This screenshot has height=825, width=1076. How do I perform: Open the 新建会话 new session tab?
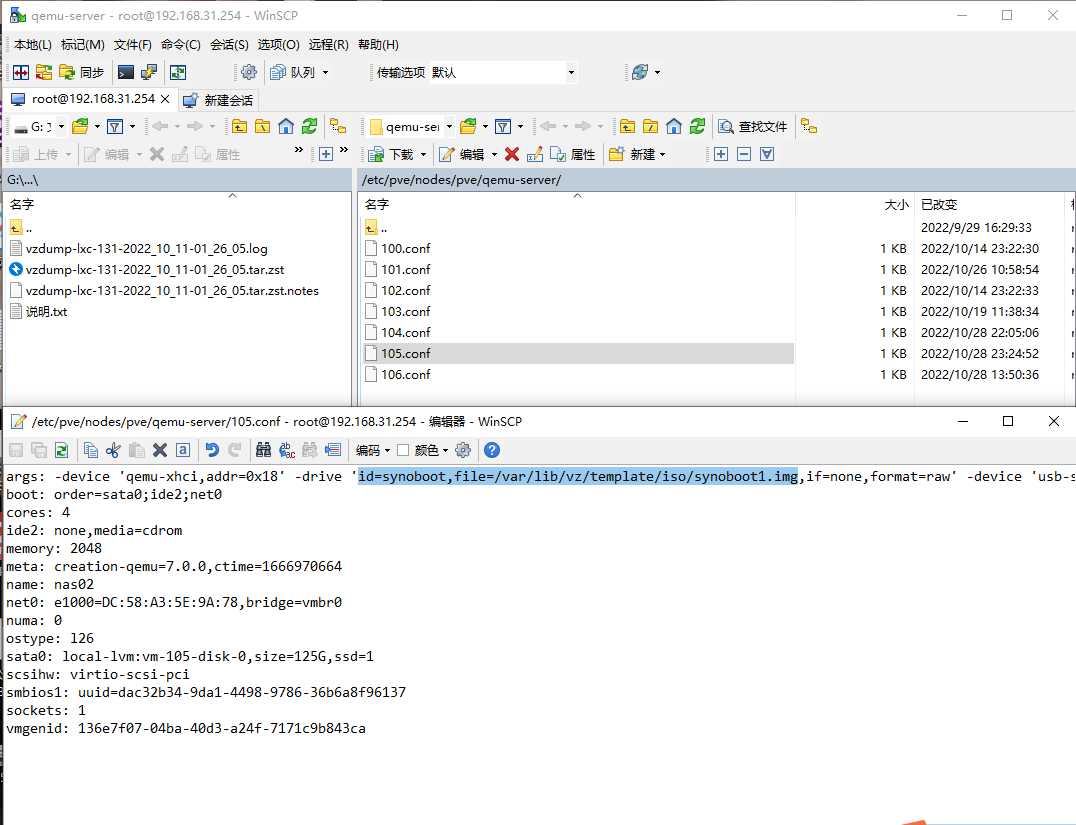(218, 100)
